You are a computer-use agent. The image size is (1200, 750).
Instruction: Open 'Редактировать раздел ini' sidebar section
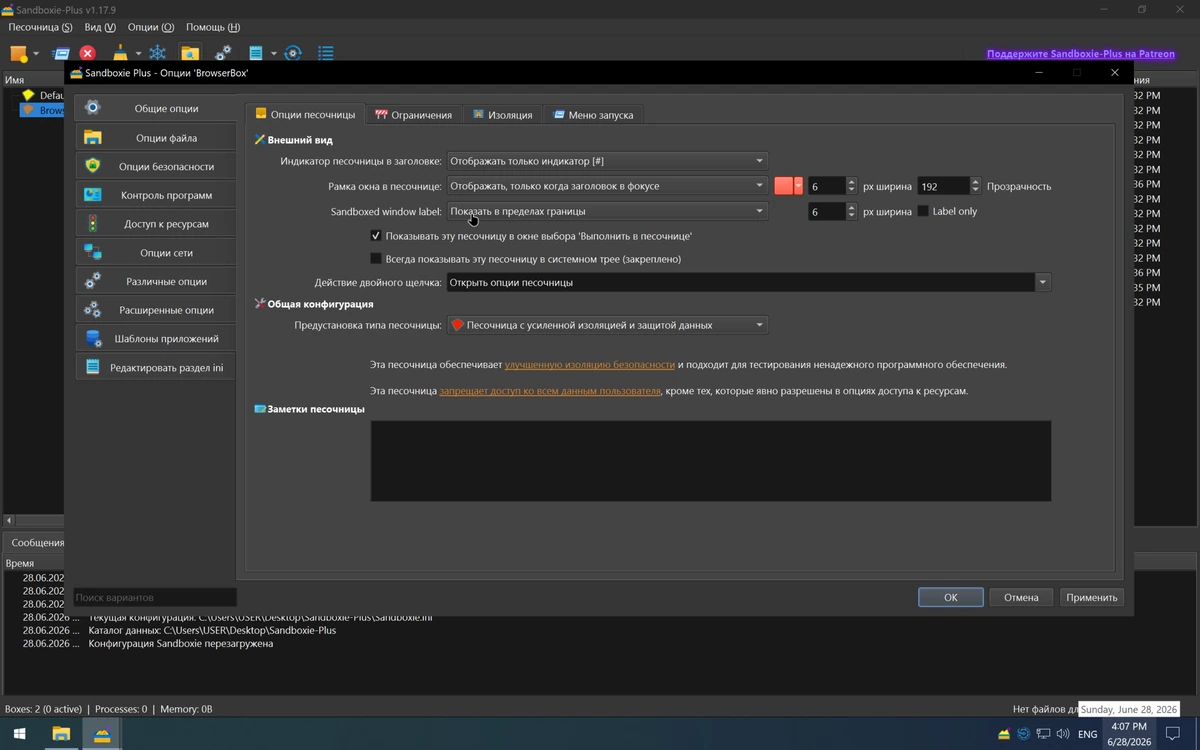coord(155,367)
